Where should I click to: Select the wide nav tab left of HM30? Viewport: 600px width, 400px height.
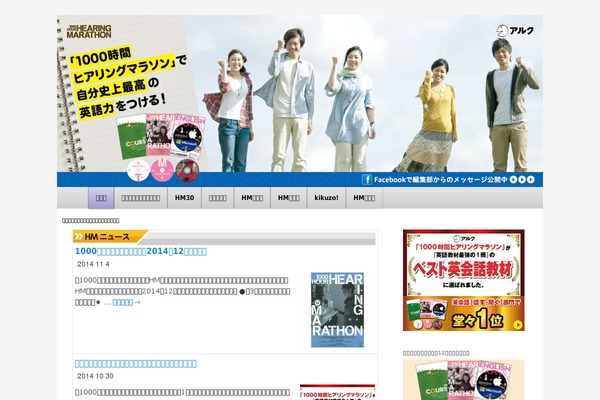[x=140, y=198]
